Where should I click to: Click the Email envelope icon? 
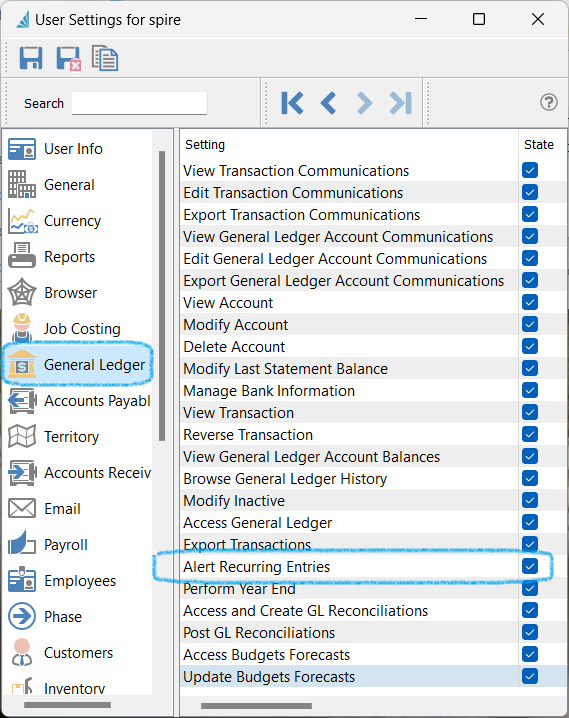click(x=22, y=508)
